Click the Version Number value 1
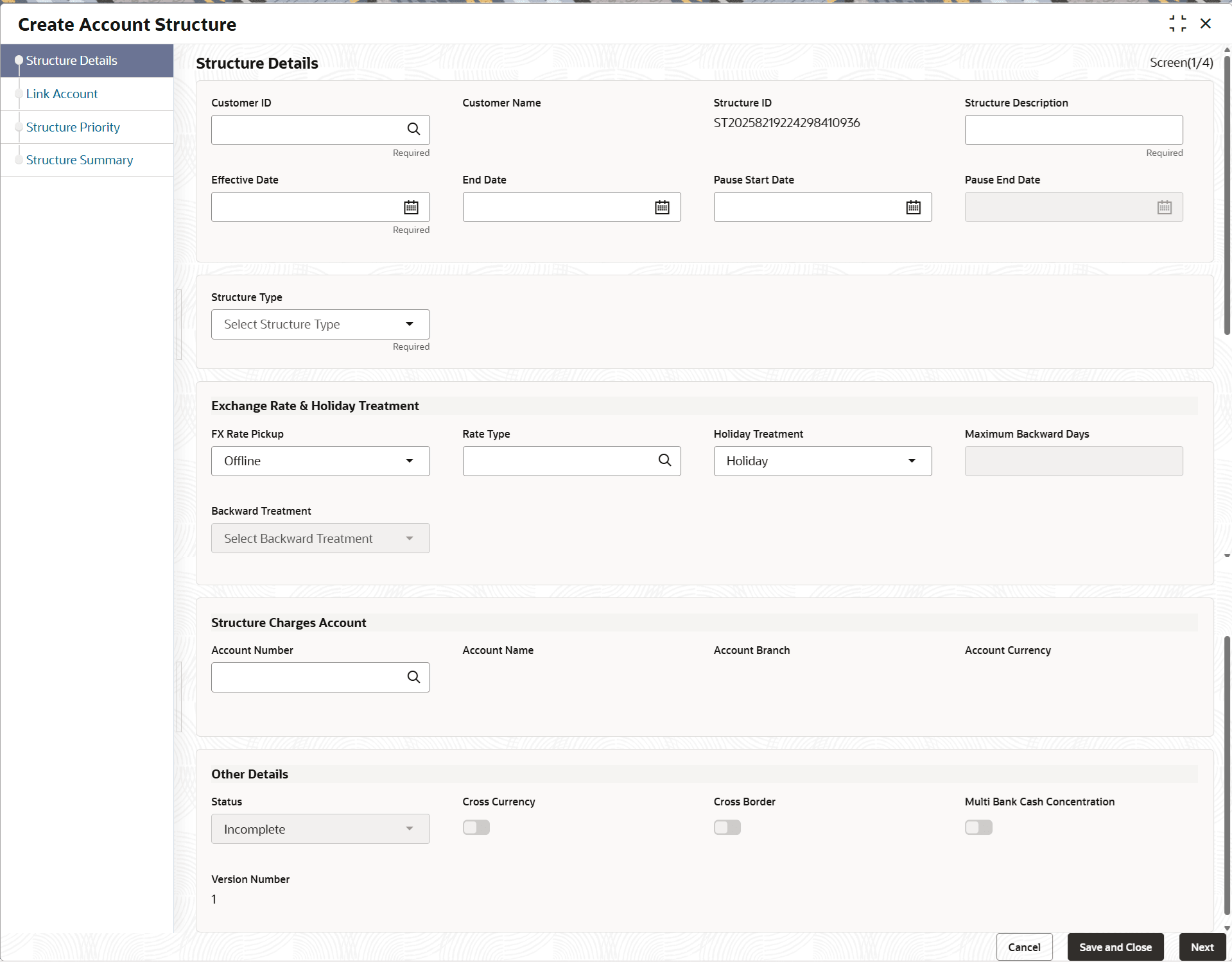 [x=214, y=899]
